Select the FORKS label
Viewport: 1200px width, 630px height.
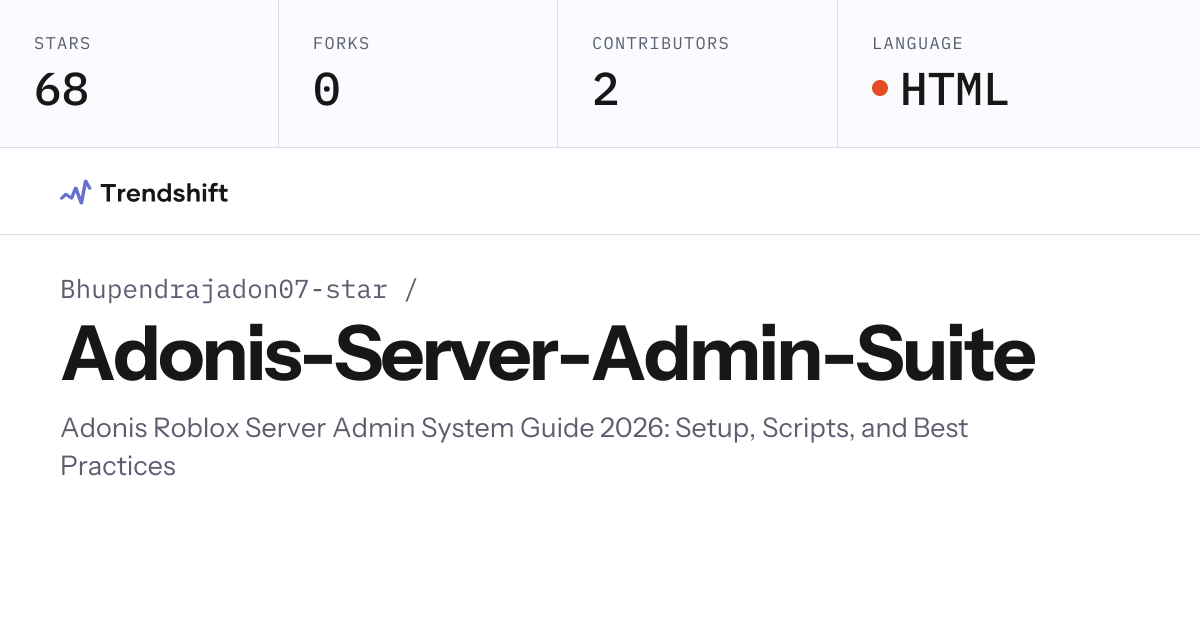(341, 44)
